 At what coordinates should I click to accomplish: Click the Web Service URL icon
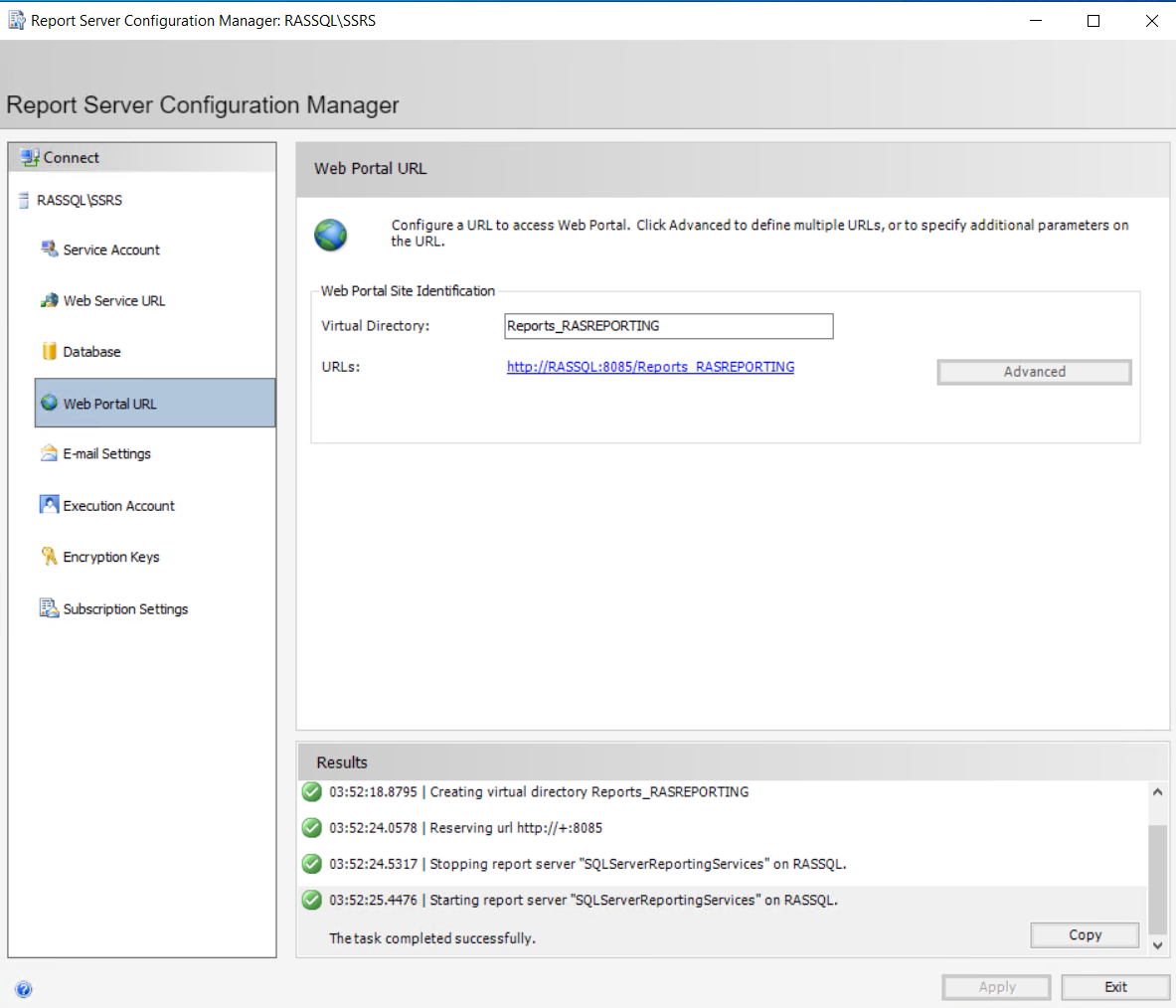point(49,300)
